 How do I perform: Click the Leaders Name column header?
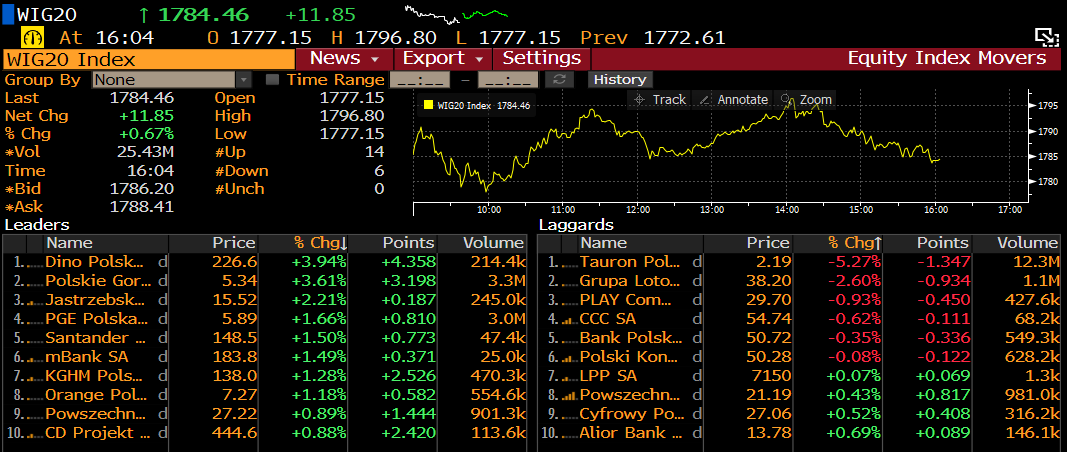[106, 243]
